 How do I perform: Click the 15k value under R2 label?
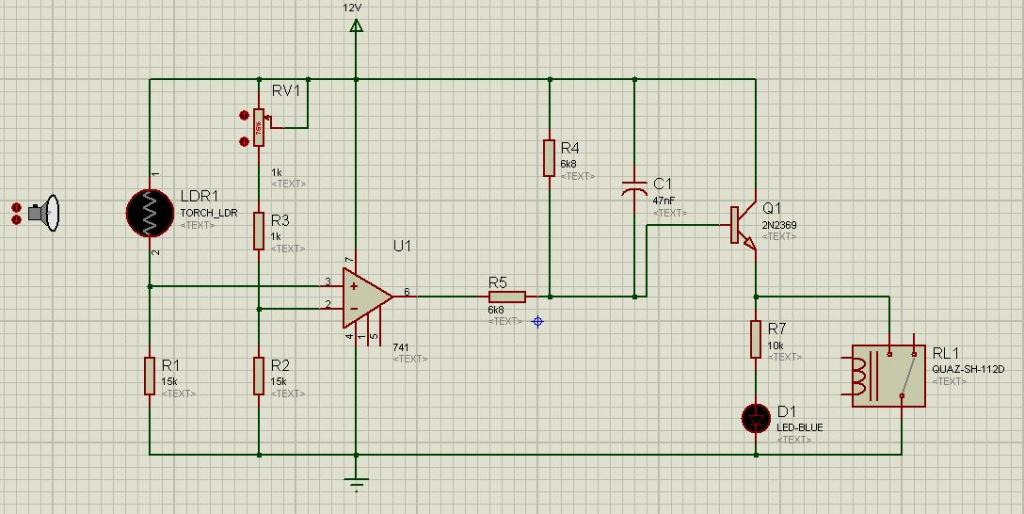[x=278, y=381]
